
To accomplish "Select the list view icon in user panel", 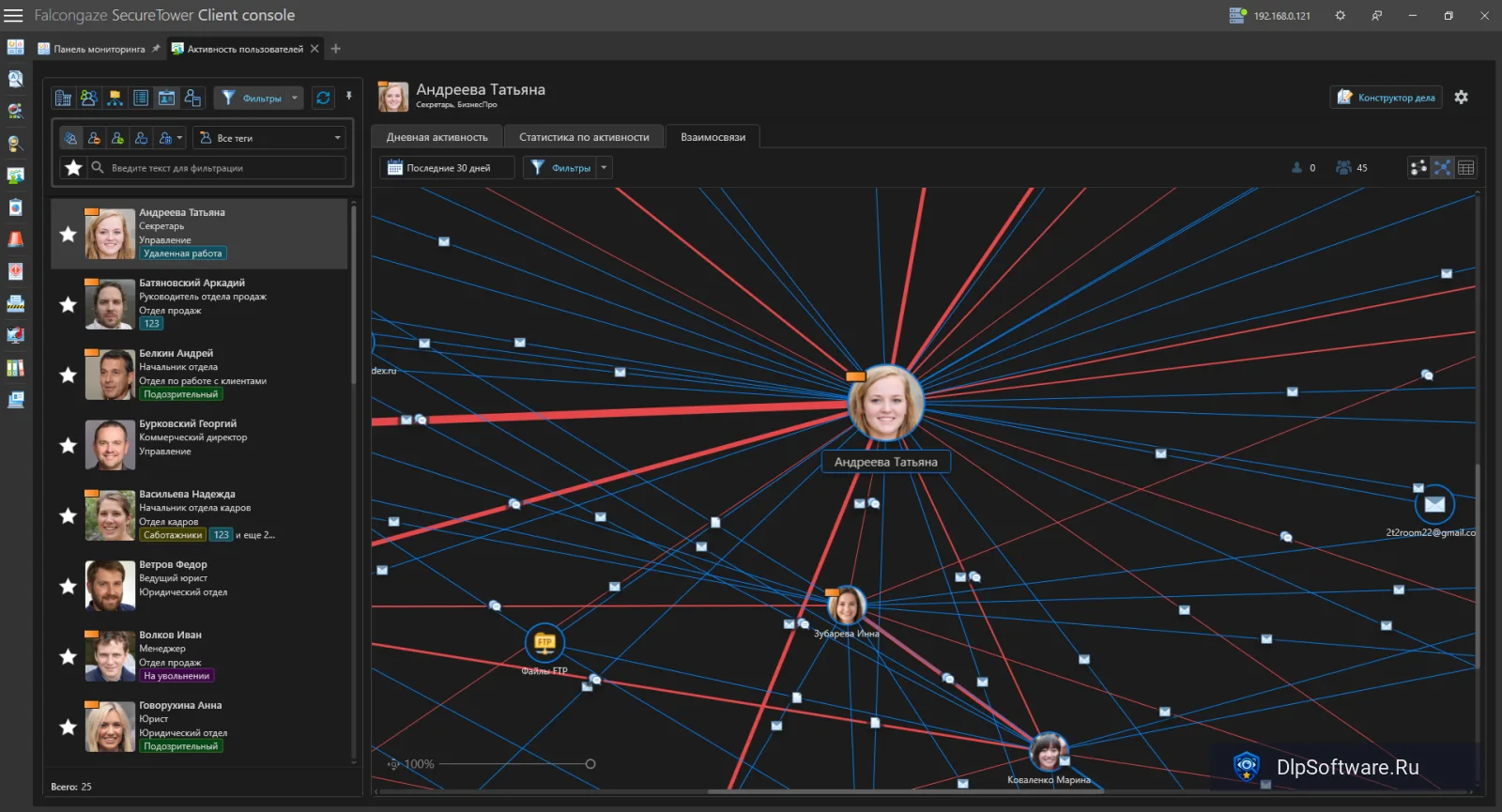I will coord(141,98).
